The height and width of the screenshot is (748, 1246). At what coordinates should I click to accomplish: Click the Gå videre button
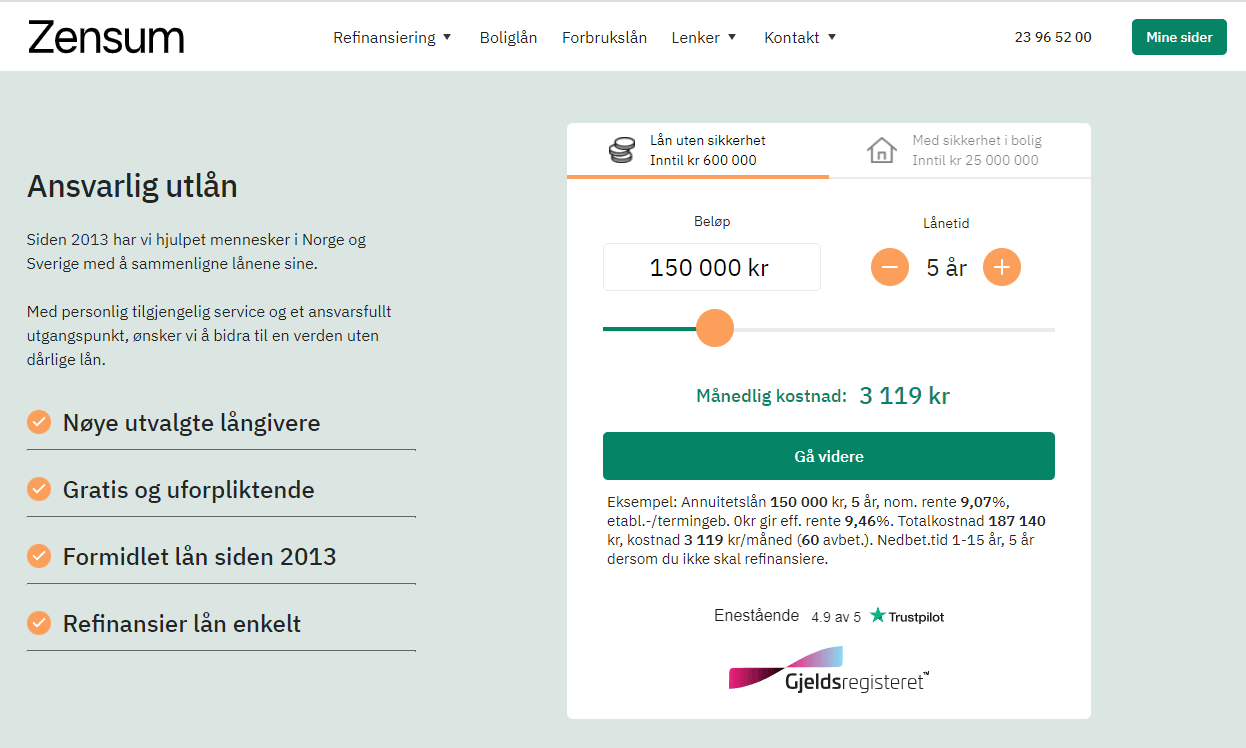pos(829,456)
